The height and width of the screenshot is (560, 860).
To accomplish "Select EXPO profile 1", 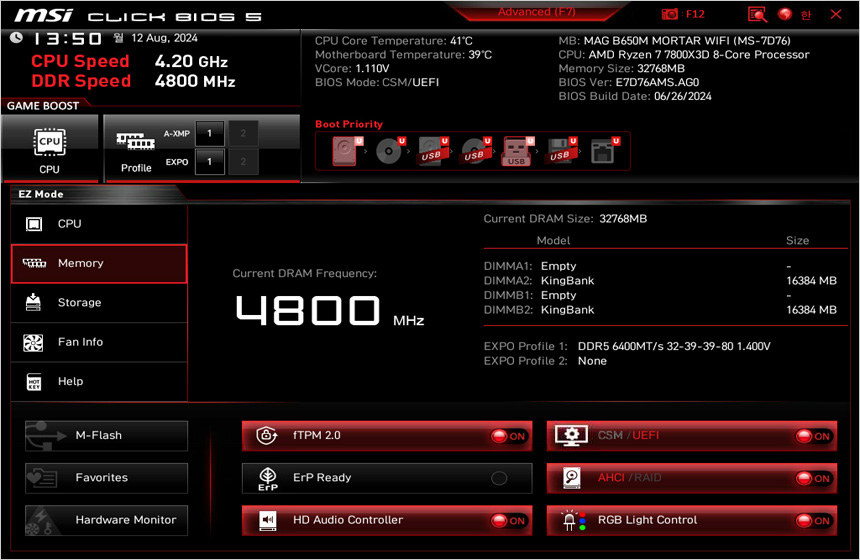I will click(209, 161).
